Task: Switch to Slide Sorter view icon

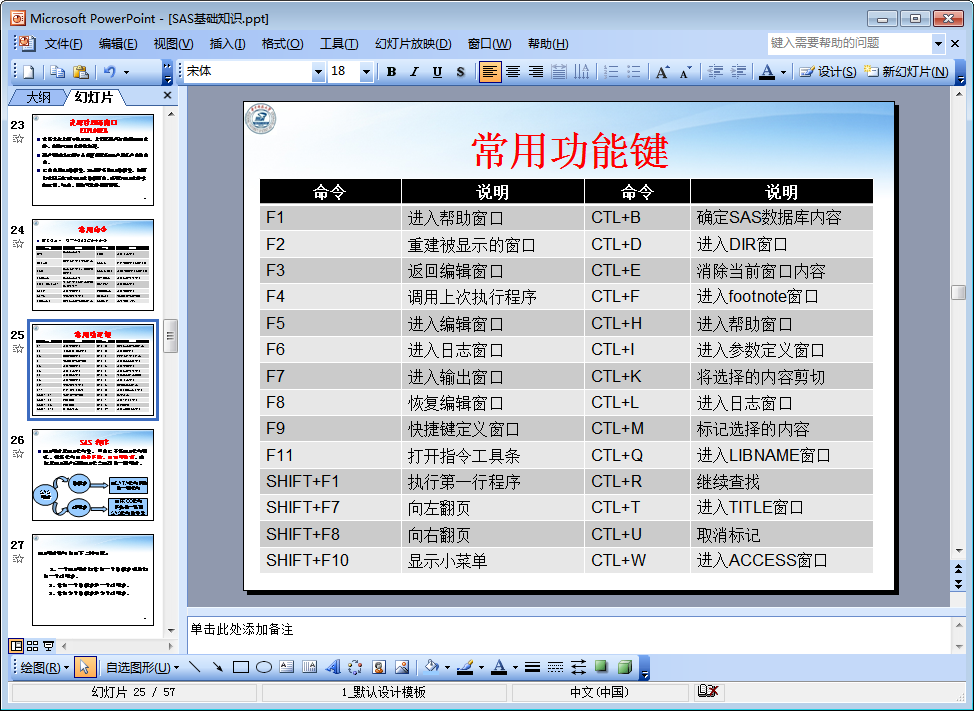Action: 32,646
